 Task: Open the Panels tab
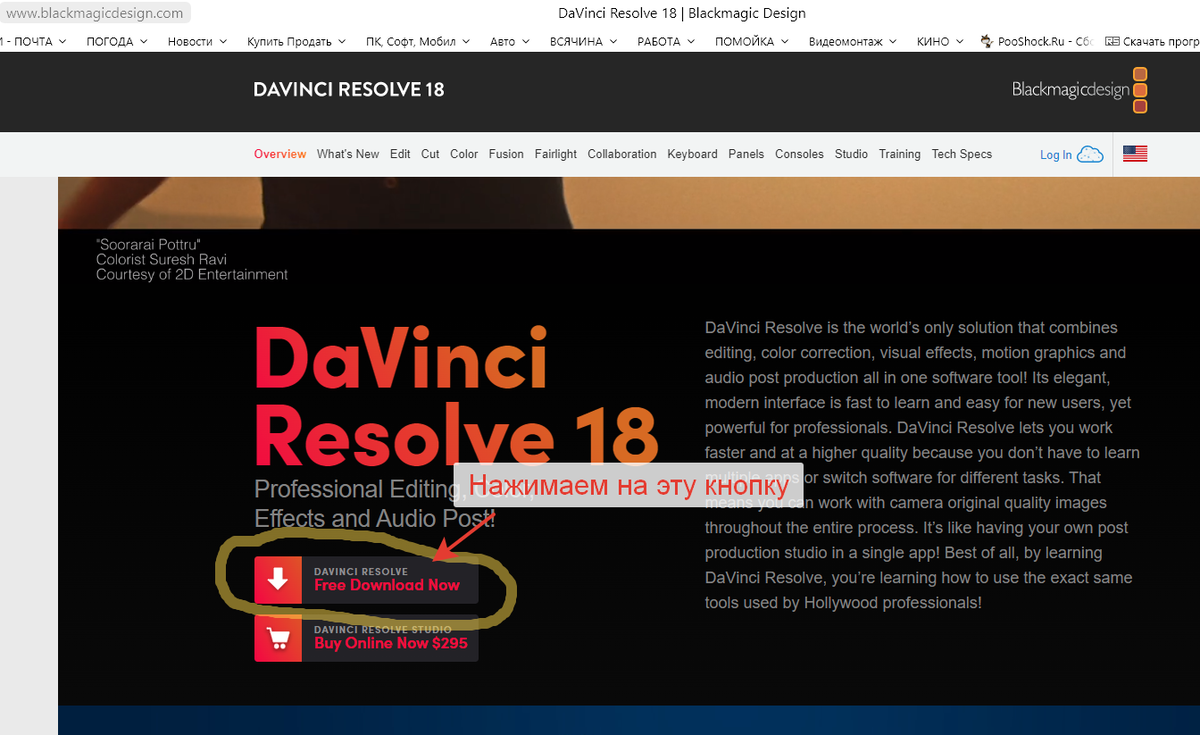coord(746,154)
